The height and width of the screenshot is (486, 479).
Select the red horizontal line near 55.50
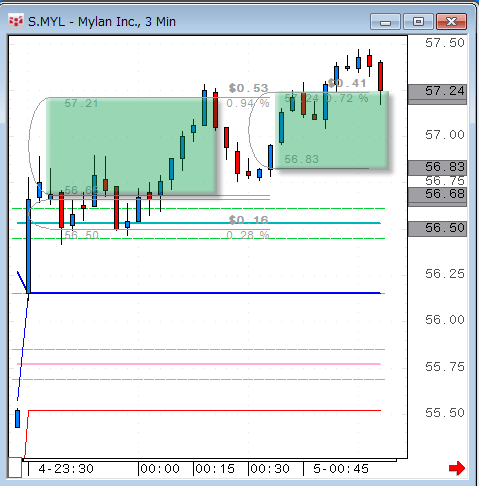205,410
